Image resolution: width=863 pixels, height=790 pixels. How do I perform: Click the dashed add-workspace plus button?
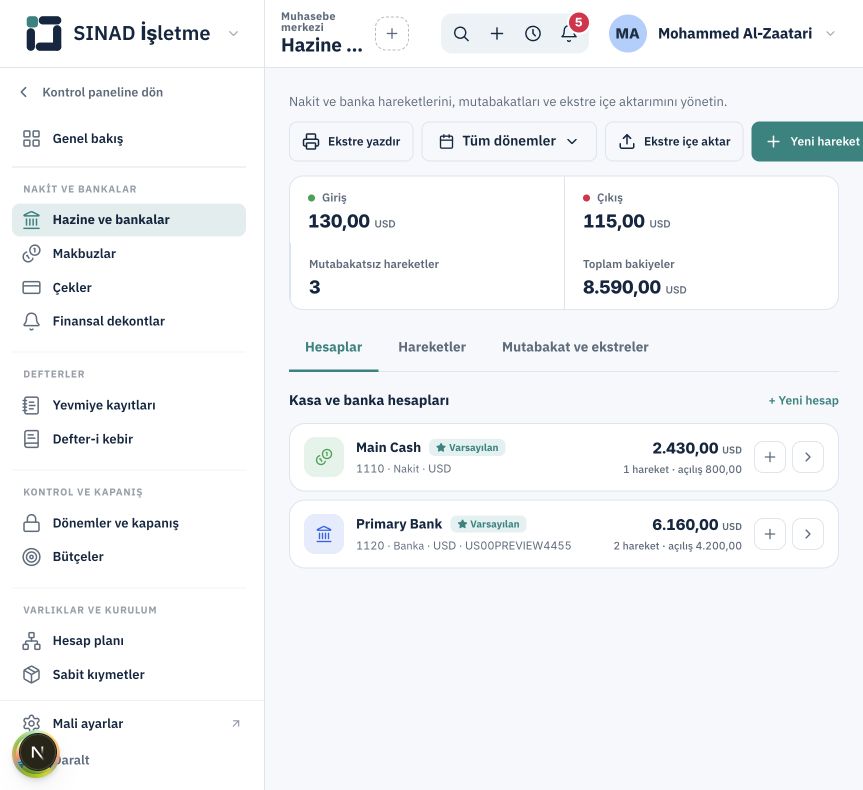click(x=392, y=34)
